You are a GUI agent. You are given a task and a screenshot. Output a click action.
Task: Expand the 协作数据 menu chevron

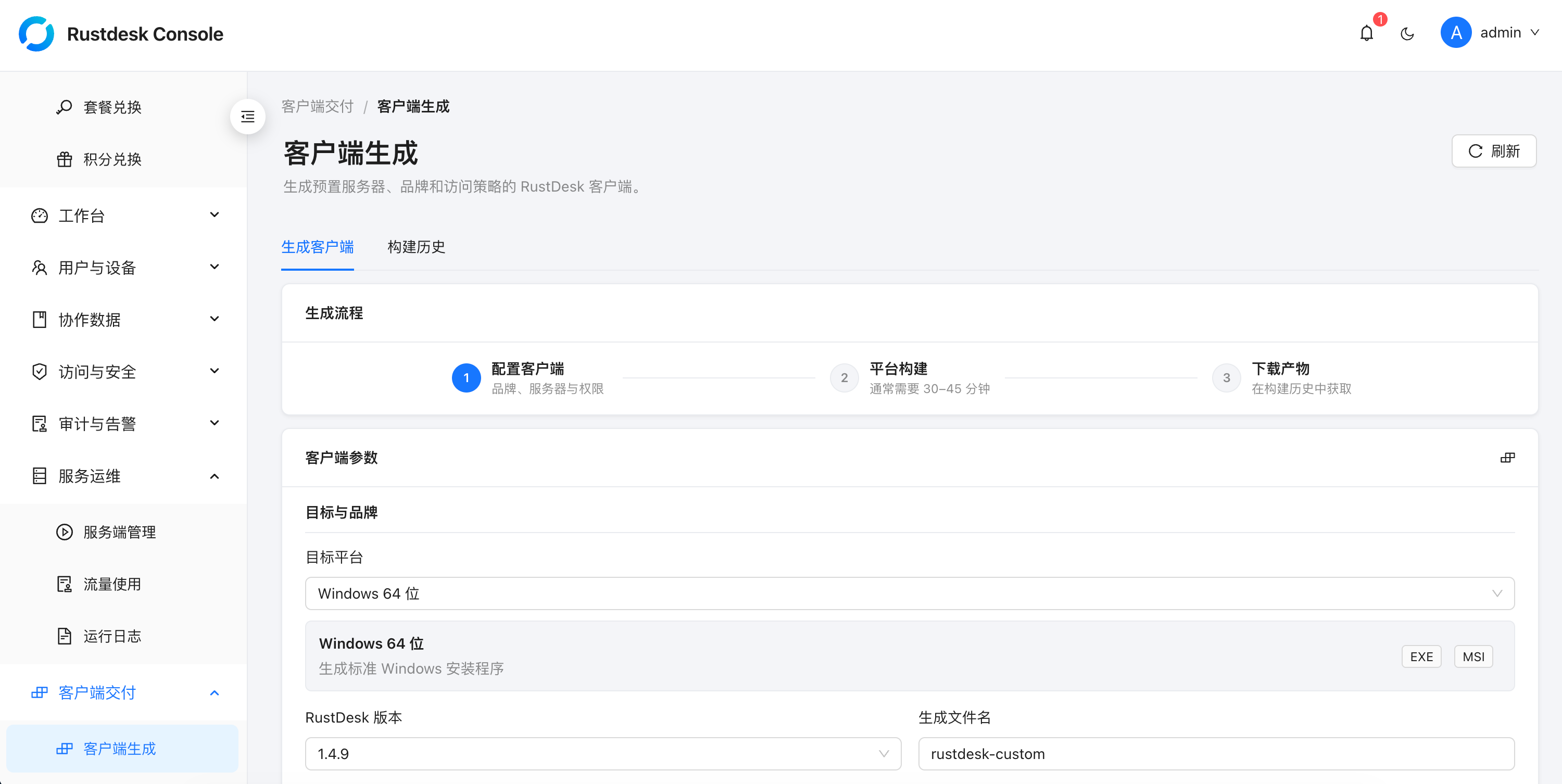[214, 319]
